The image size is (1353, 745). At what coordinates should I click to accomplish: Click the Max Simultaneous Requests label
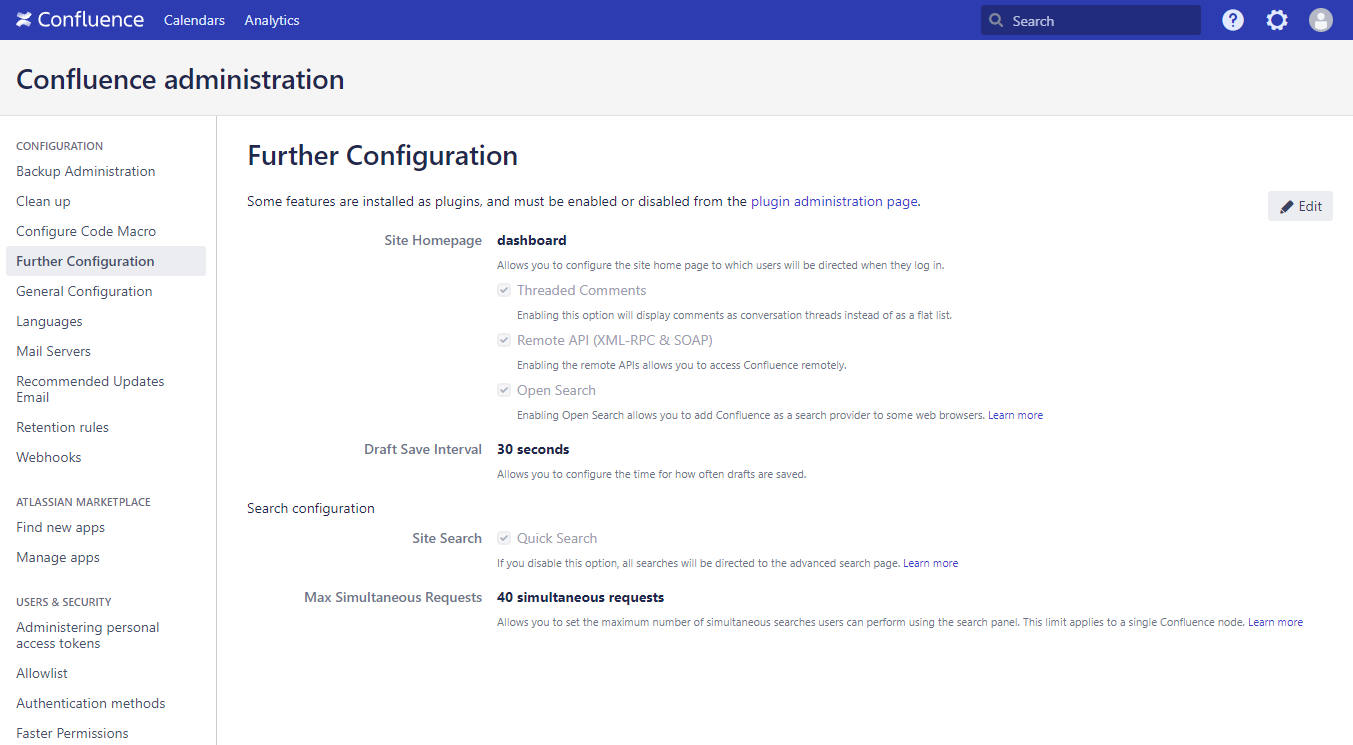click(x=393, y=597)
